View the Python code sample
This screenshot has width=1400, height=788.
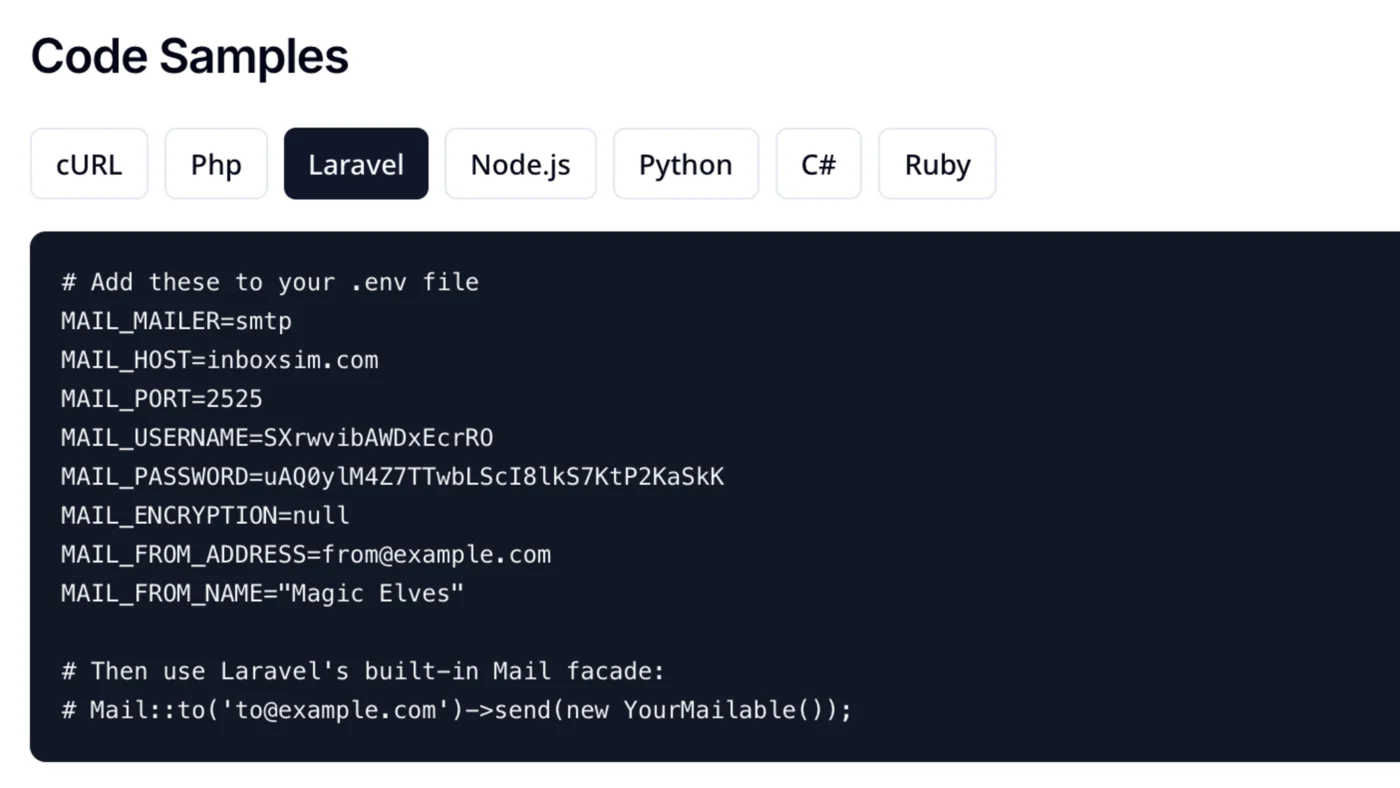point(685,163)
